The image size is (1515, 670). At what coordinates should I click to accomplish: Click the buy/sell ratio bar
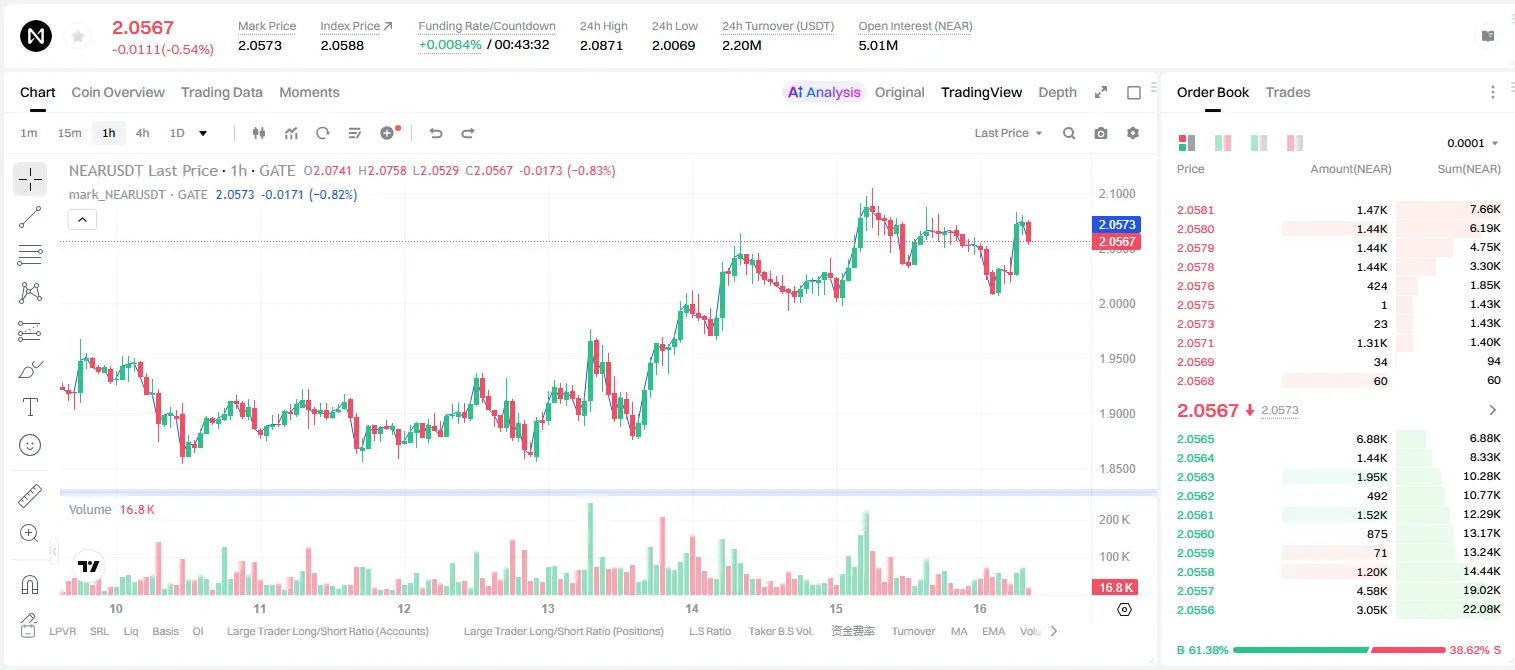click(x=1339, y=650)
